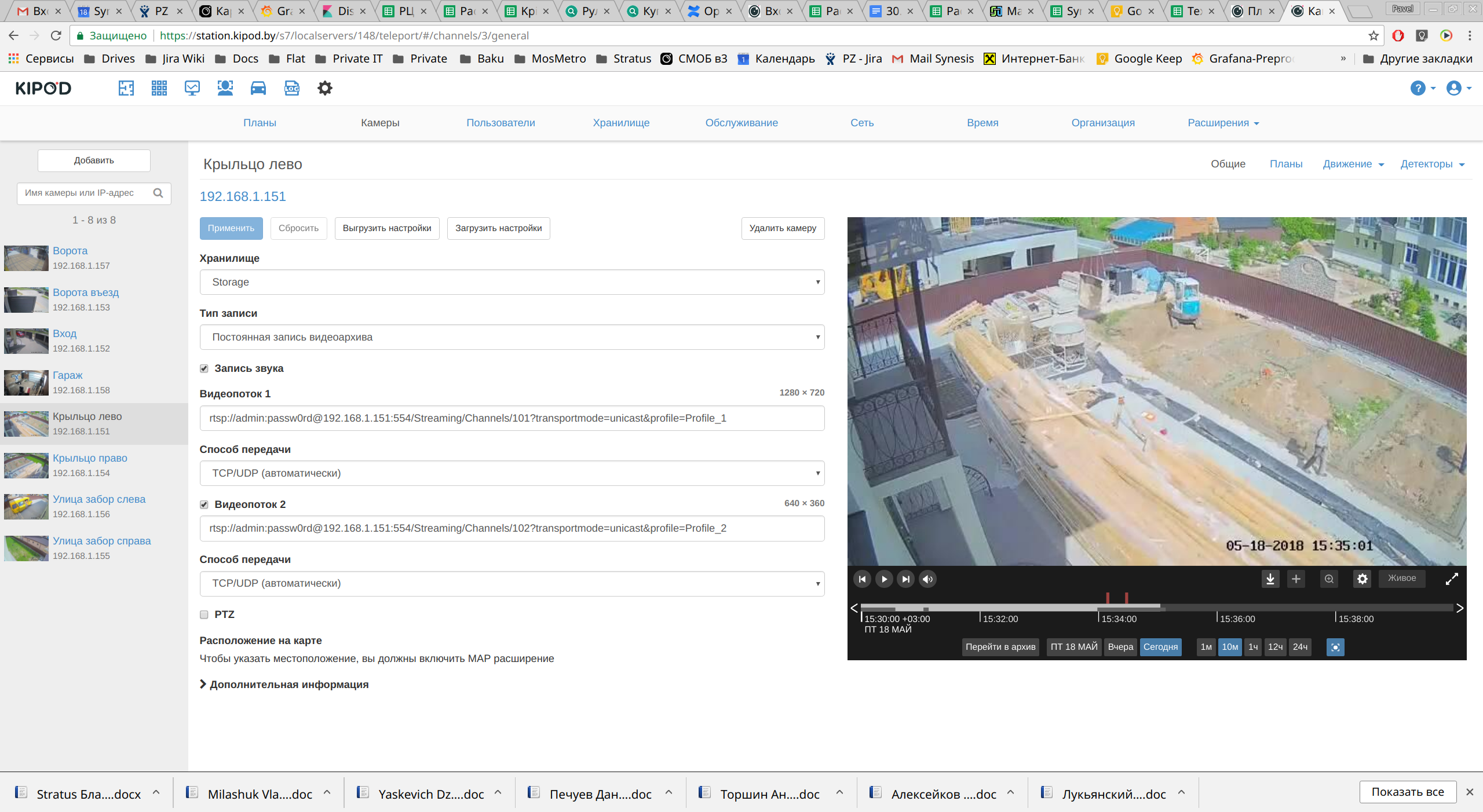Screen dimensions: 1483x812
Task: Open first Способ передачи dropdown under Видеопоток 1
Action: point(512,473)
